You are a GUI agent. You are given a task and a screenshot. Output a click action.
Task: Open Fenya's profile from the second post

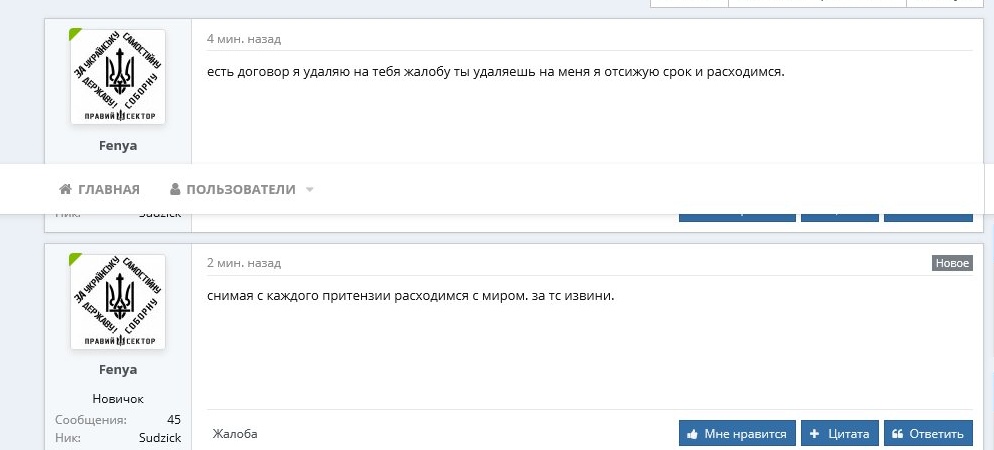click(x=118, y=369)
